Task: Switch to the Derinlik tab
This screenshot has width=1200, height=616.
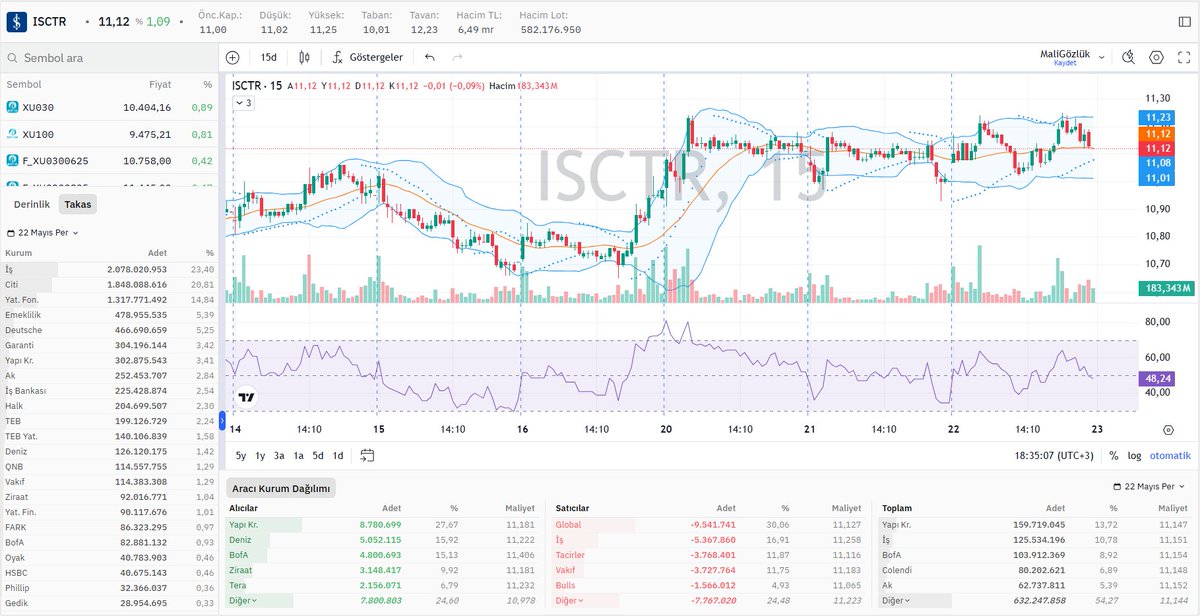Action: click(x=32, y=204)
